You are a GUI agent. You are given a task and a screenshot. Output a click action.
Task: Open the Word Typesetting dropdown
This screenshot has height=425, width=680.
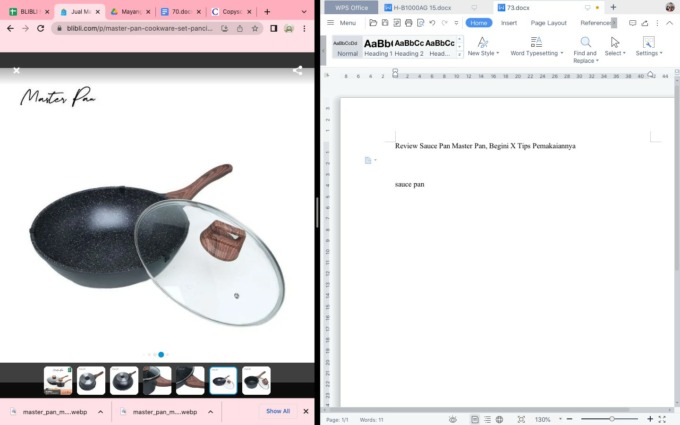coord(536,46)
